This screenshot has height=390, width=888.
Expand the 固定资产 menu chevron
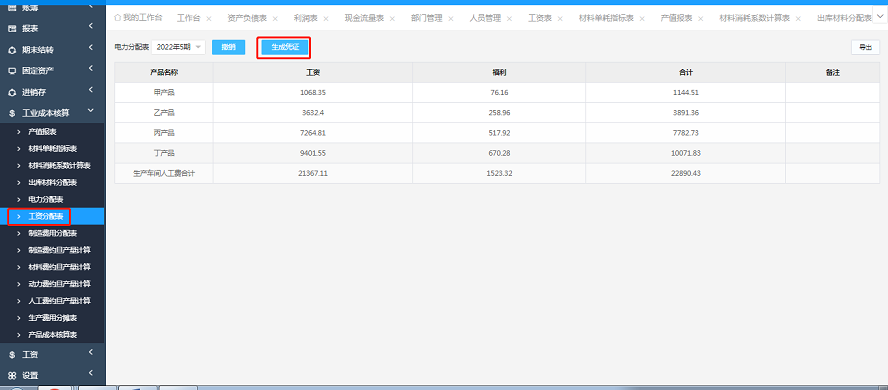tap(91, 69)
